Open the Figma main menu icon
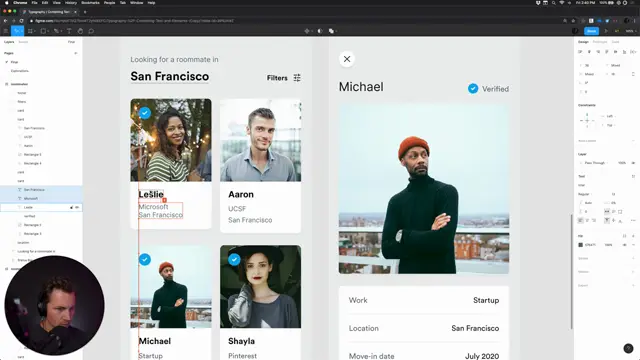The image size is (640, 360). click(x=6, y=31)
